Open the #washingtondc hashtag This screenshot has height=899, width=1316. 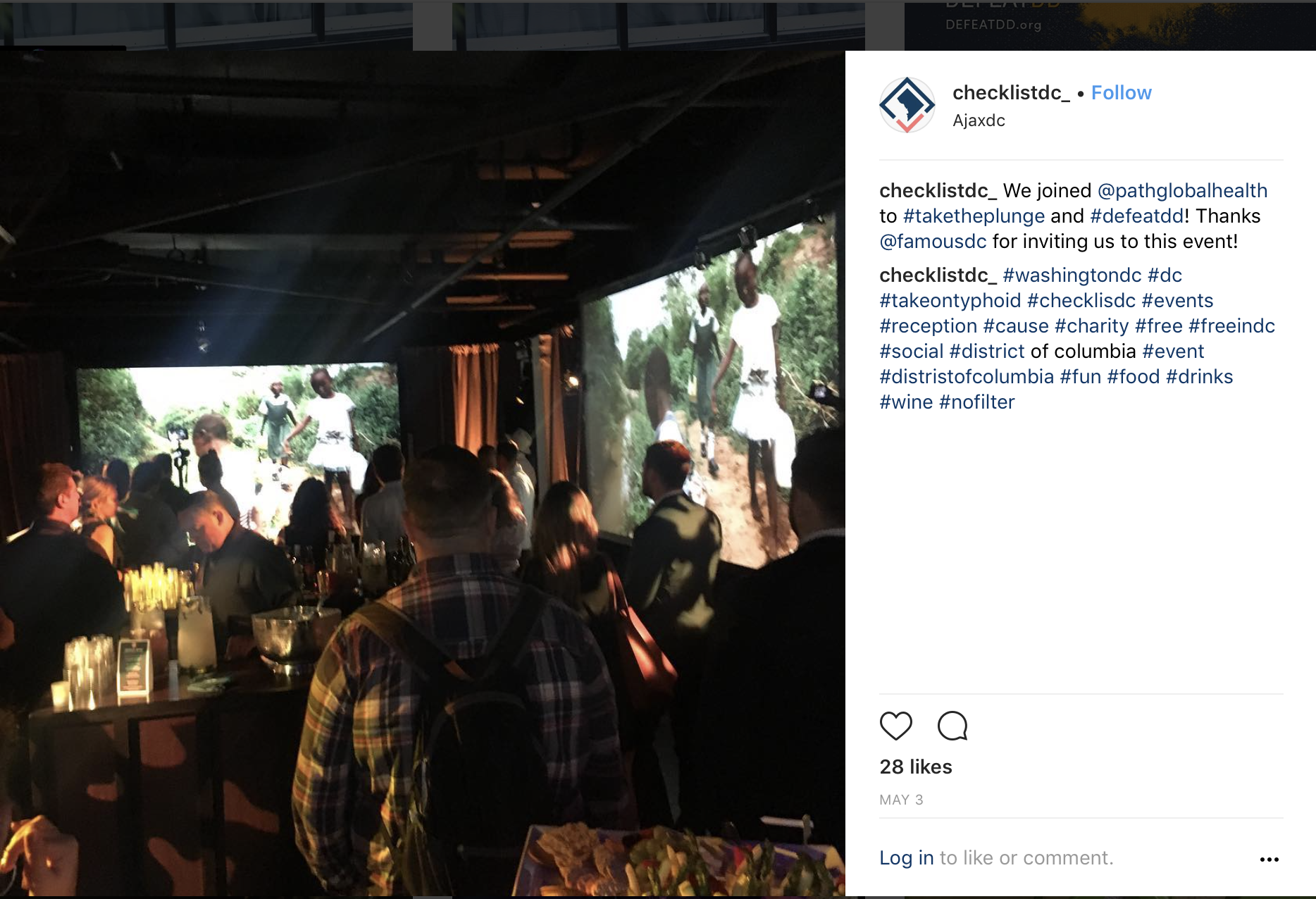coord(1072,275)
